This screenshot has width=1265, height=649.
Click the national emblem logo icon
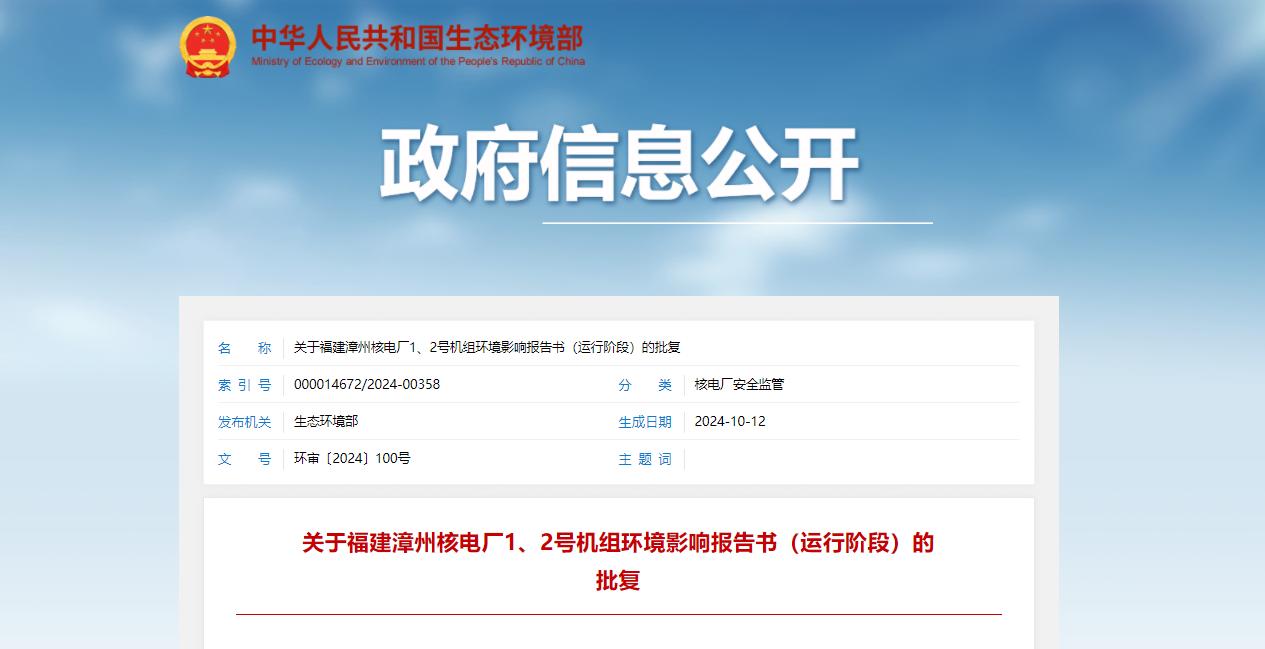[208, 46]
